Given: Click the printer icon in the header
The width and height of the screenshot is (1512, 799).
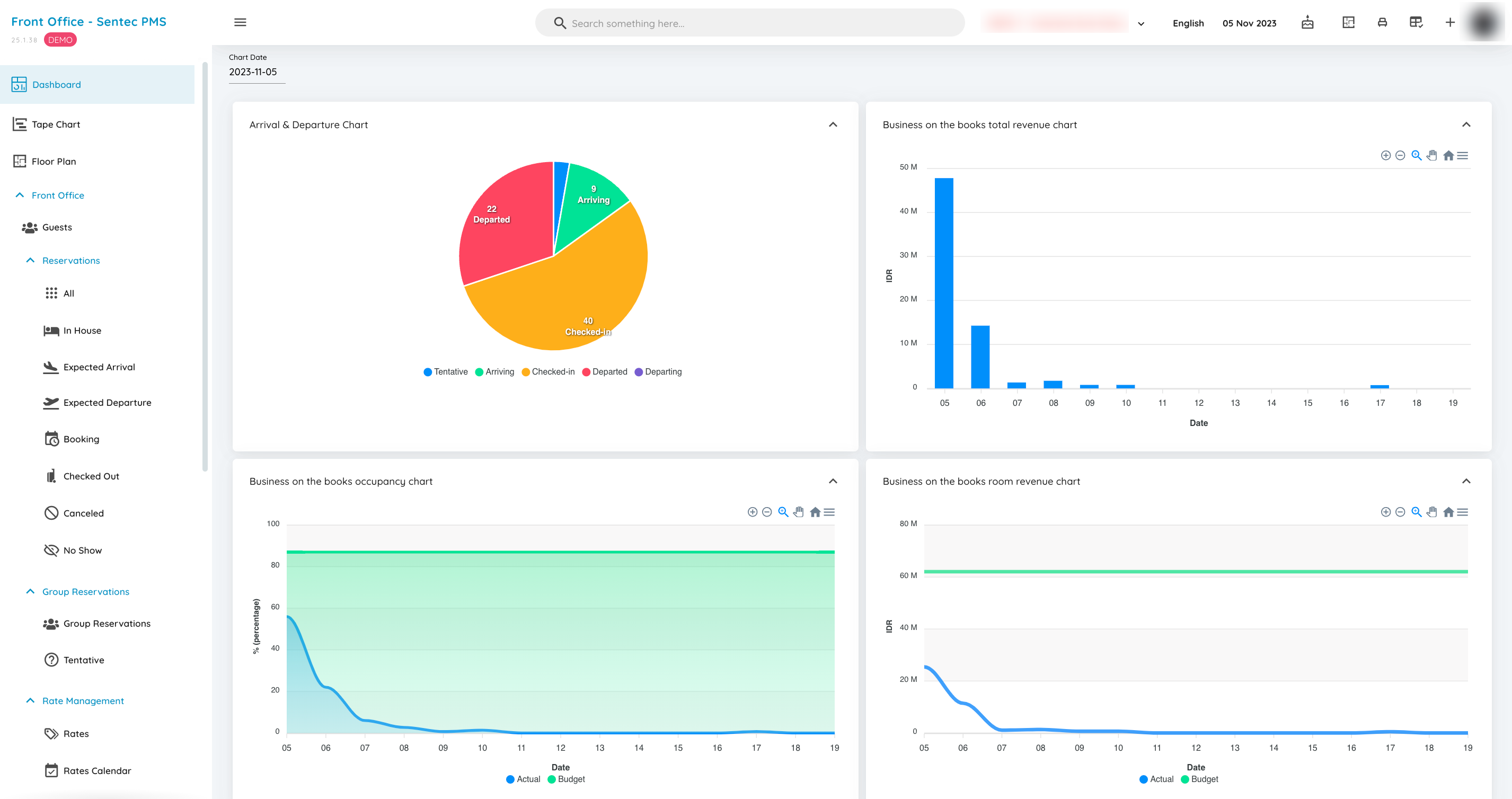Looking at the screenshot, I should tap(1382, 22).
